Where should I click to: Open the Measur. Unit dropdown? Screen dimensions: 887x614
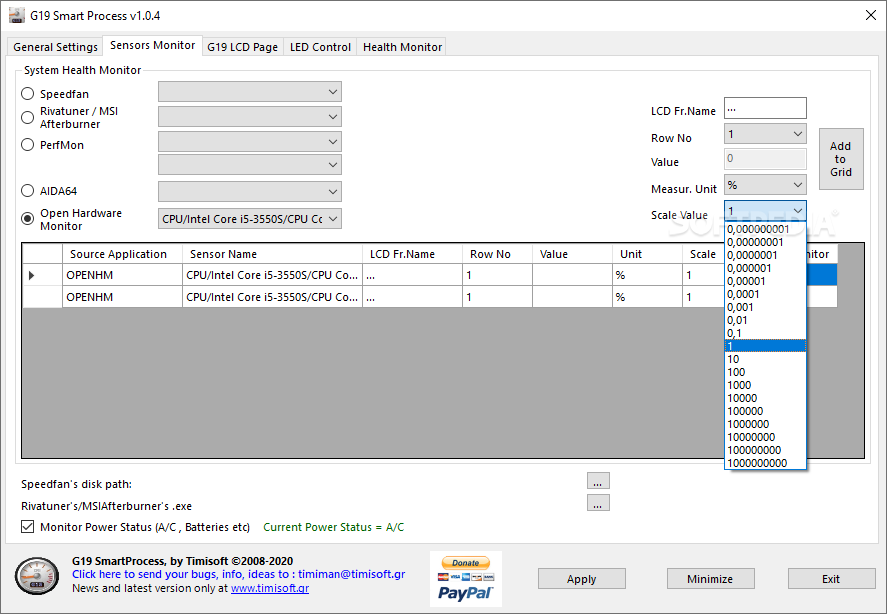tap(765, 184)
